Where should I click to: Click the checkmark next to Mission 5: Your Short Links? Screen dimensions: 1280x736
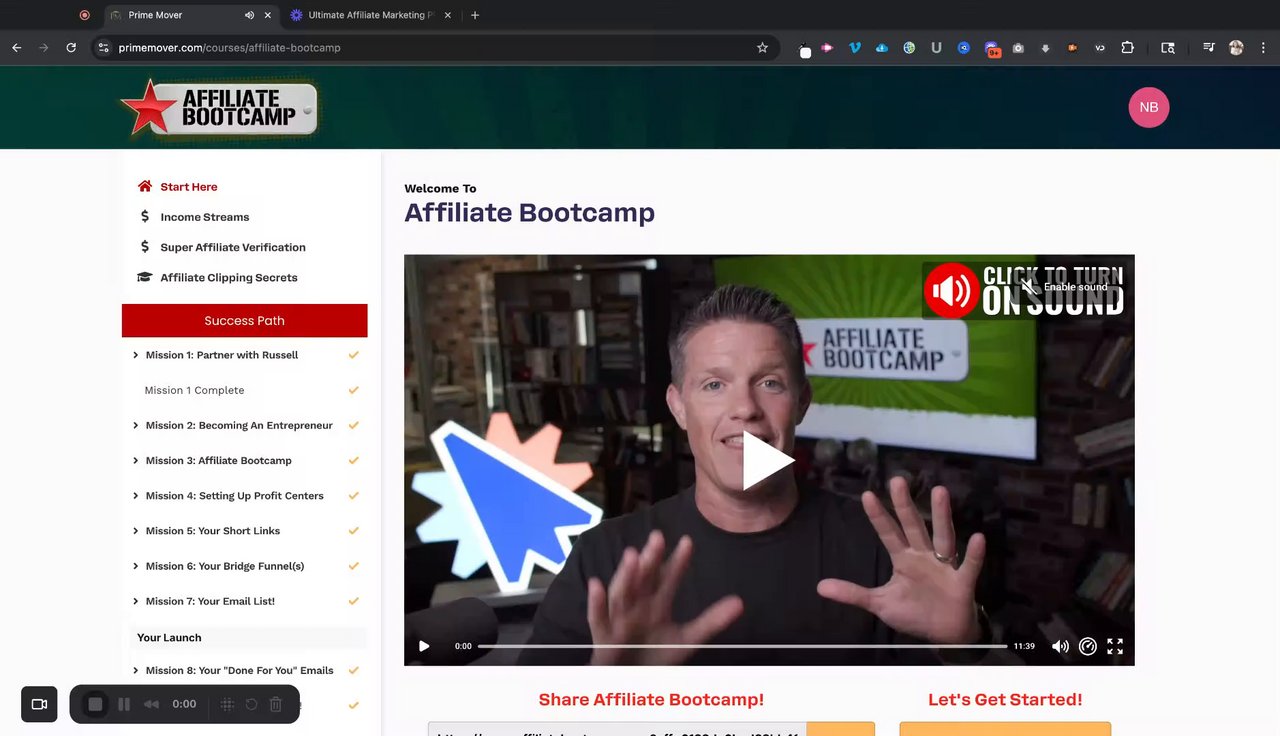353,530
